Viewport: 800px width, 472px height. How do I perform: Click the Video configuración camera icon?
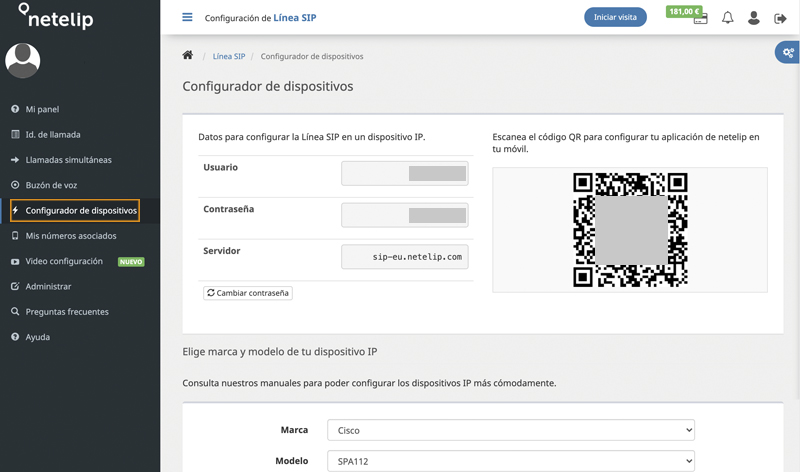point(15,261)
